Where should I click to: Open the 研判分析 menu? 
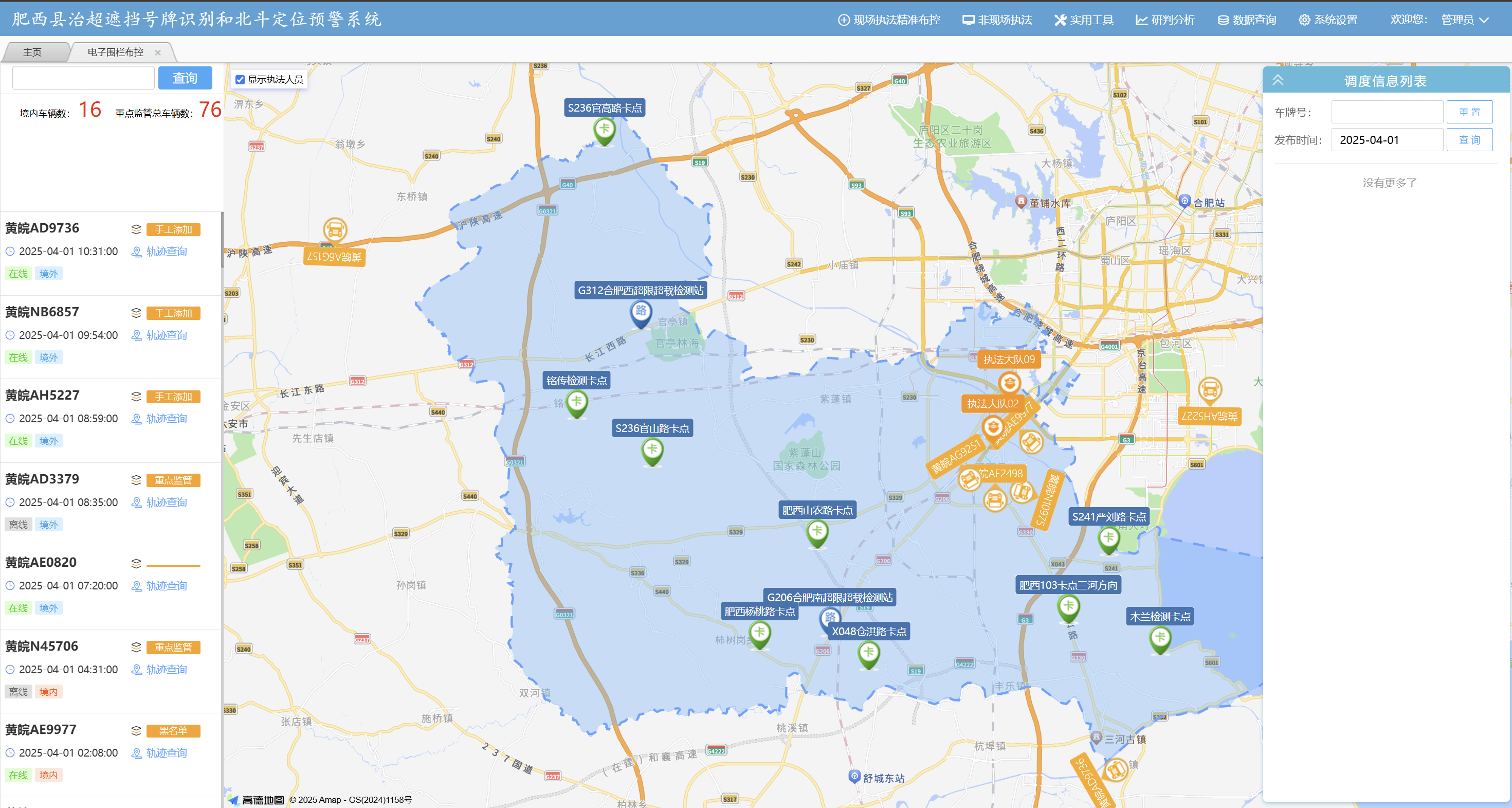coord(1164,20)
